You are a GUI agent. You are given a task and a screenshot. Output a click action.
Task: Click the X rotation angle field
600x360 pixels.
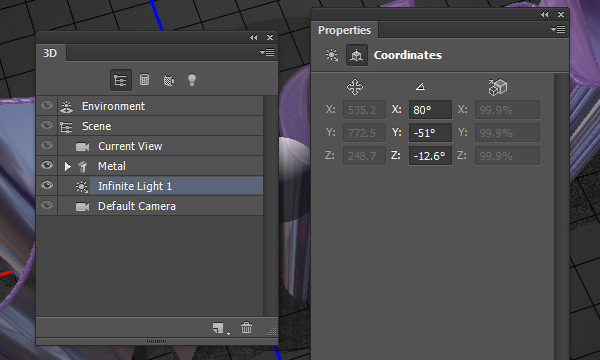430,110
